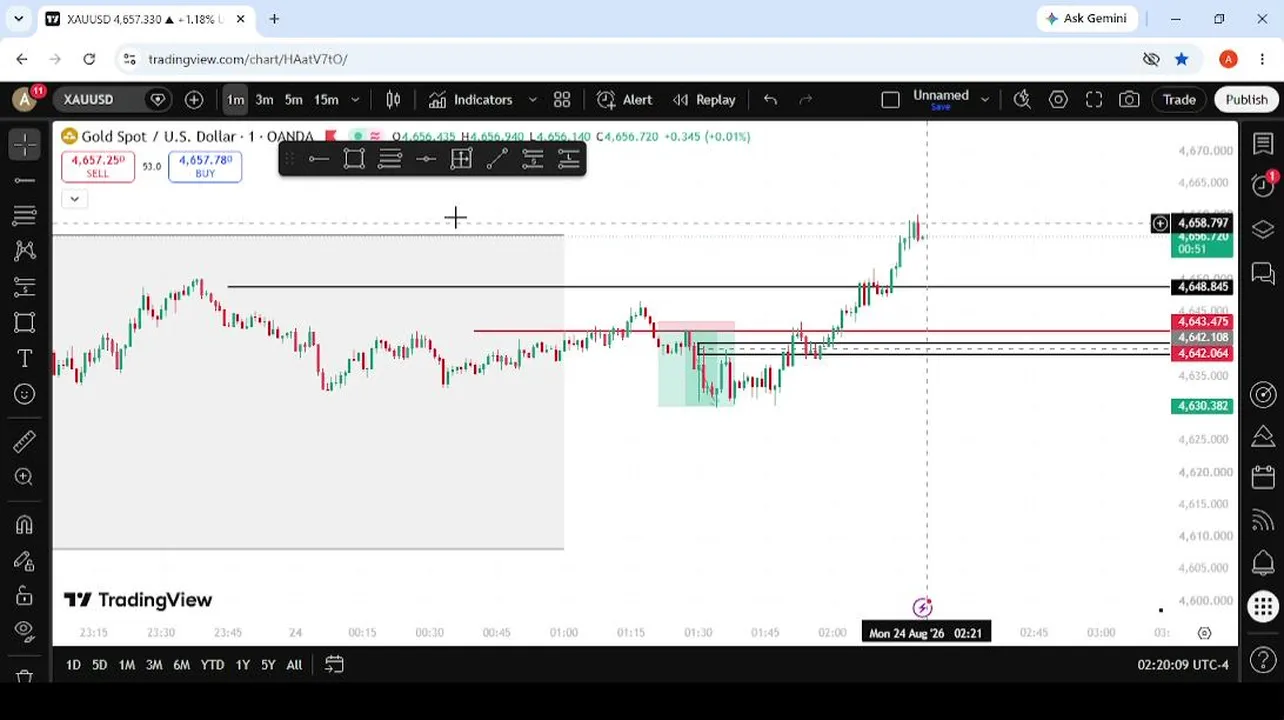Click the trash remove-objects icon

(25, 675)
